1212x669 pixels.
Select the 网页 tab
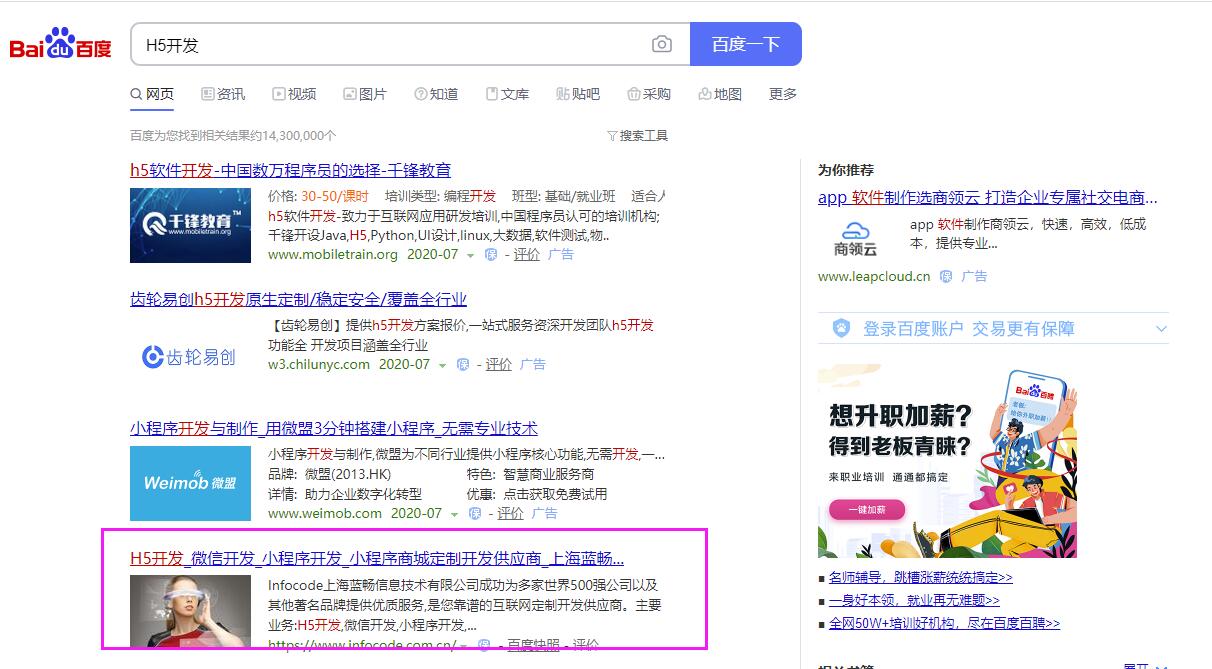point(152,94)
